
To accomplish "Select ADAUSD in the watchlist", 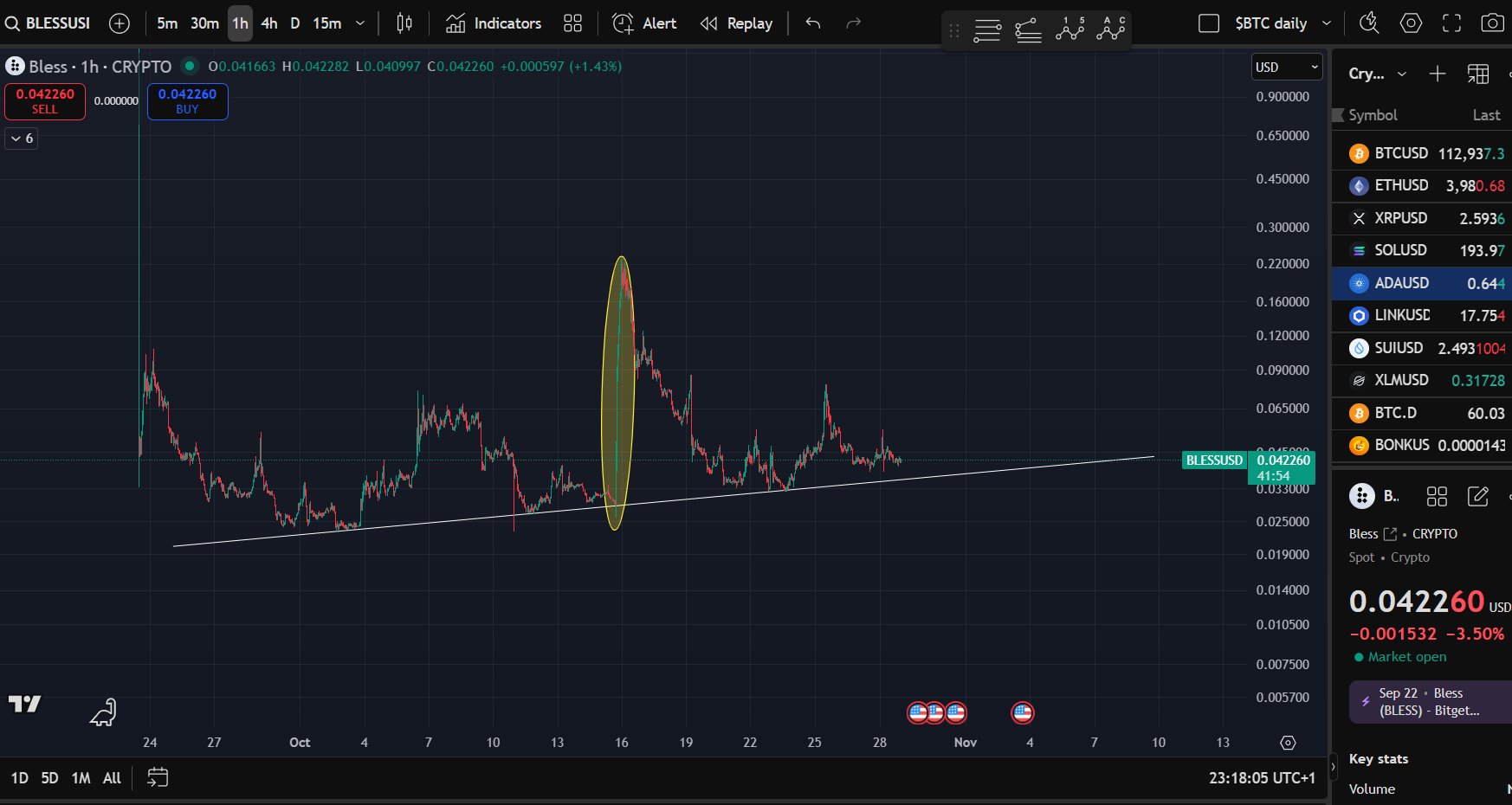I will click(1422, 283).
